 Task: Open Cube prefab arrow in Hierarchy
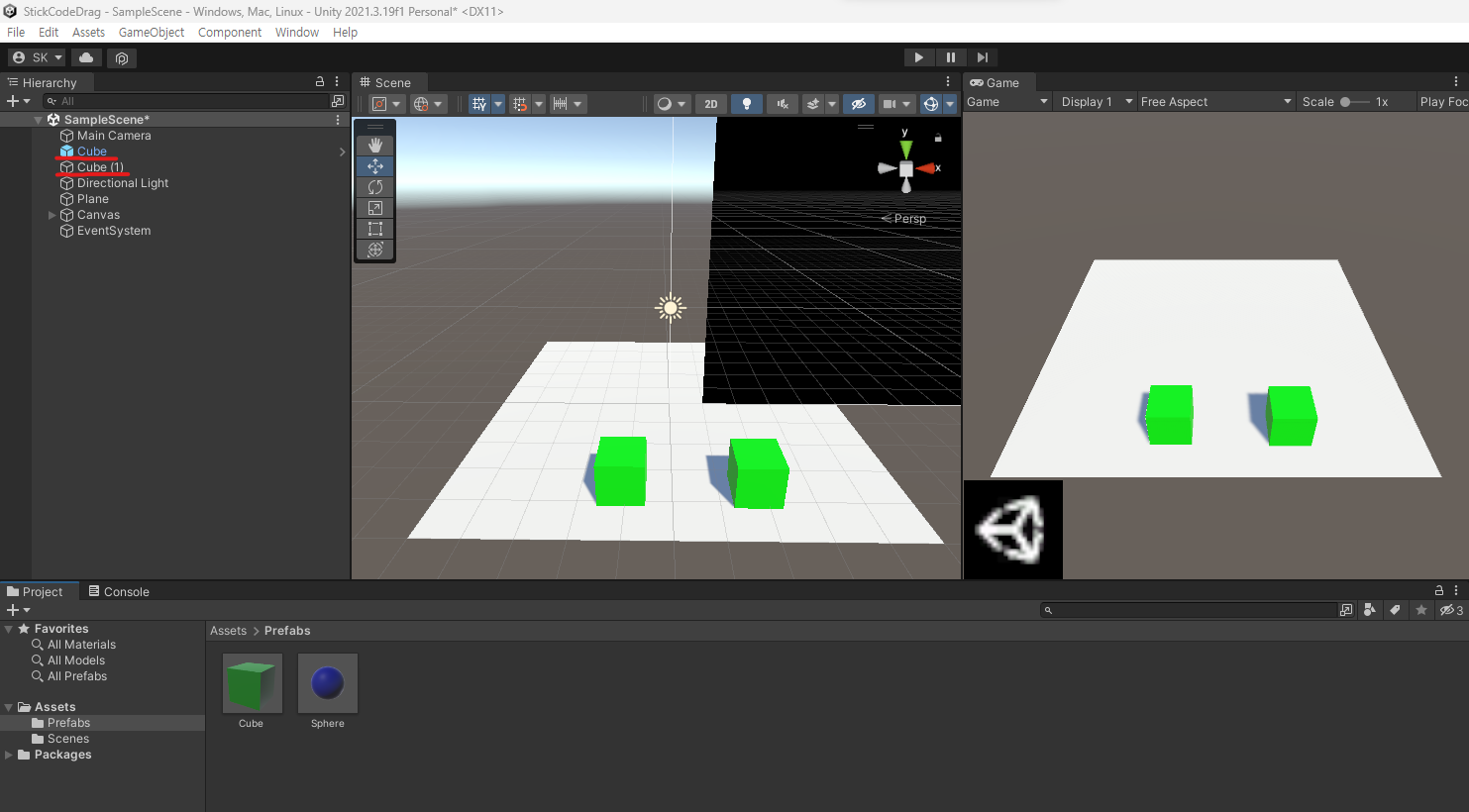(342, 152)
